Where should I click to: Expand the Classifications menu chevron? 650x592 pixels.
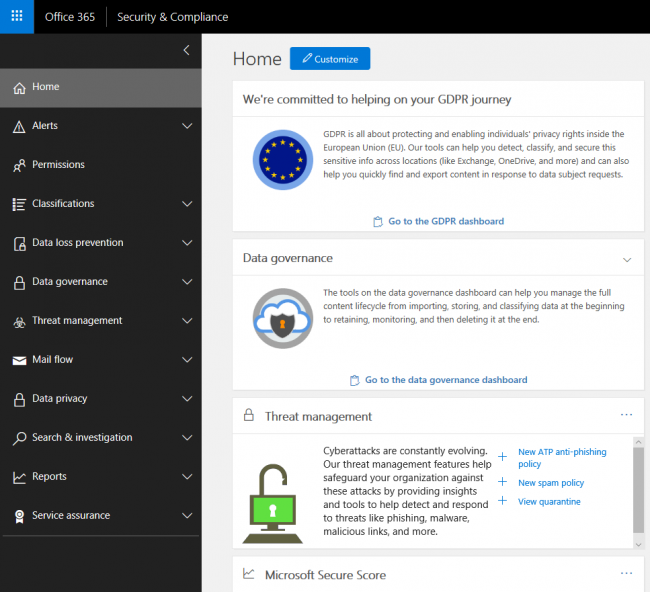tap(187, 204)
